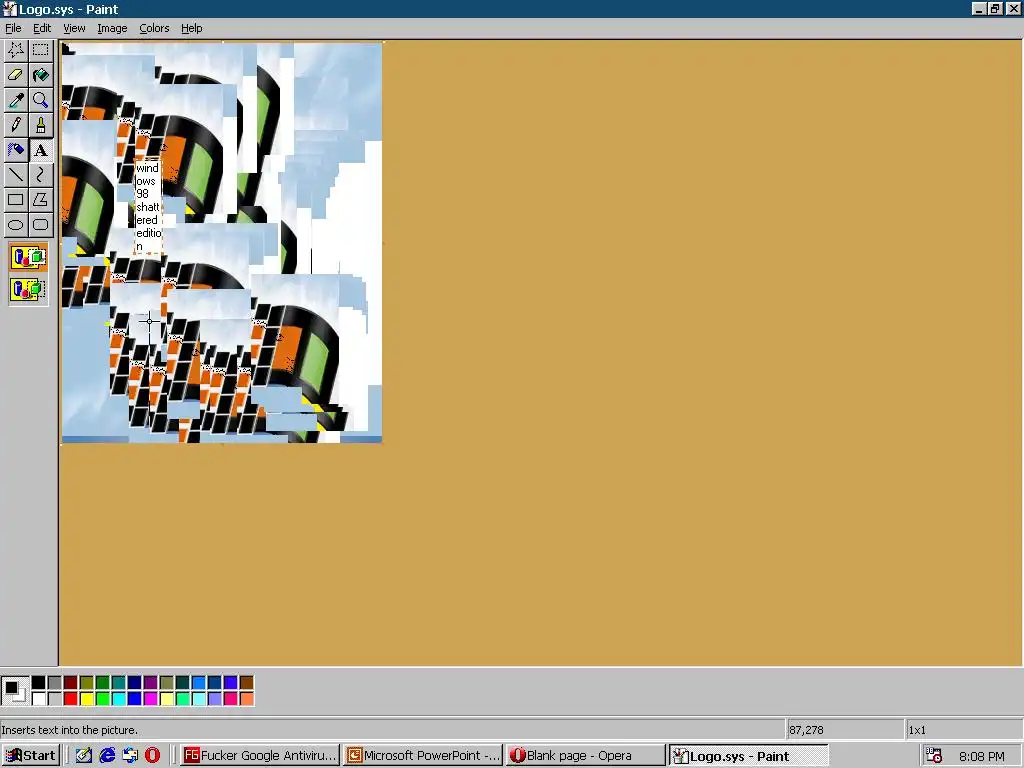
Task: Click the foreground/background color indicator box
Action: [x=14, y=690]
